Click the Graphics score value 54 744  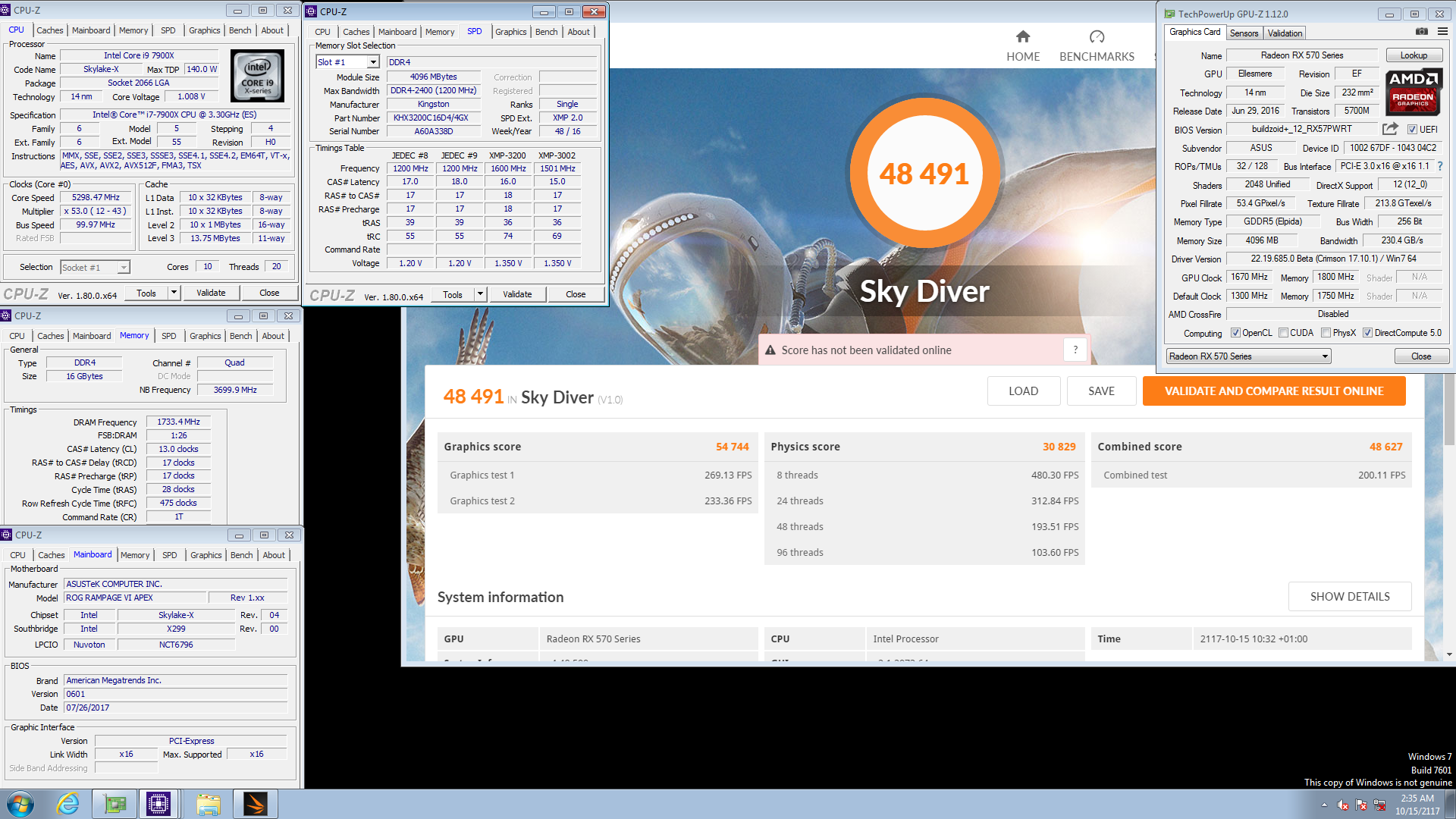732,447
